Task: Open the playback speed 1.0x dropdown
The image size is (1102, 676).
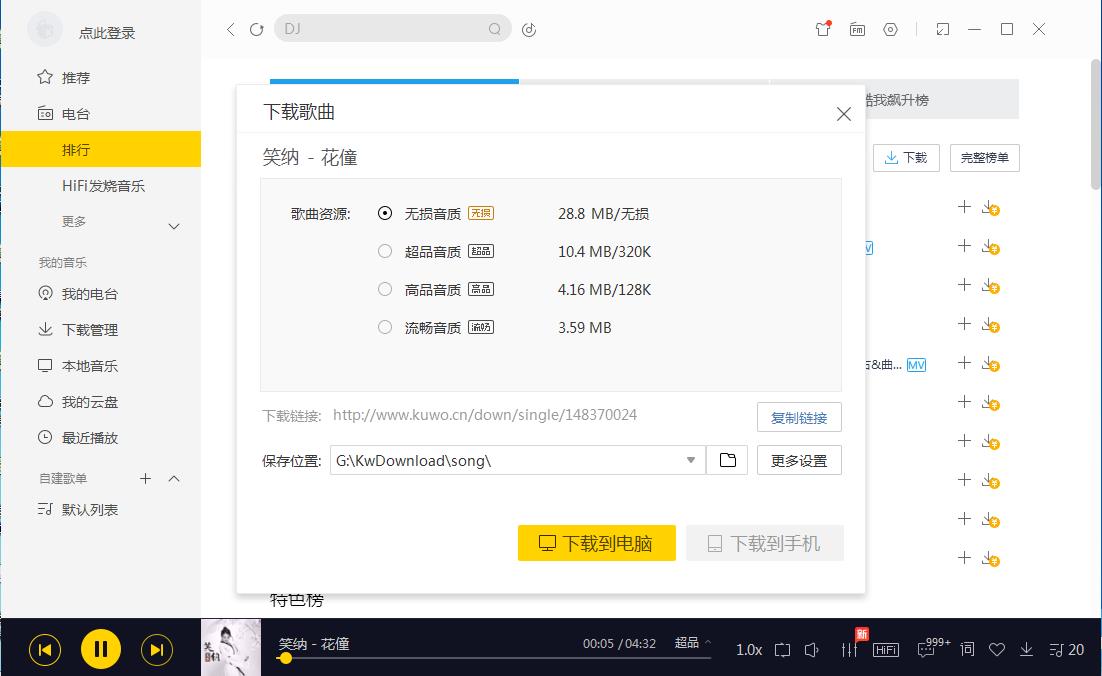Action: click(x=748, y=649)
